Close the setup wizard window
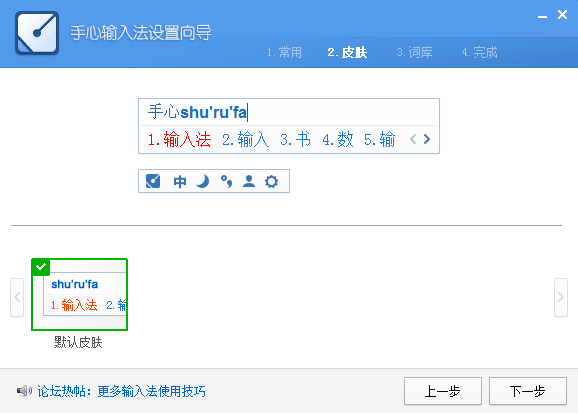This screenshot has height=413, width=578. [x=563, y=15]
